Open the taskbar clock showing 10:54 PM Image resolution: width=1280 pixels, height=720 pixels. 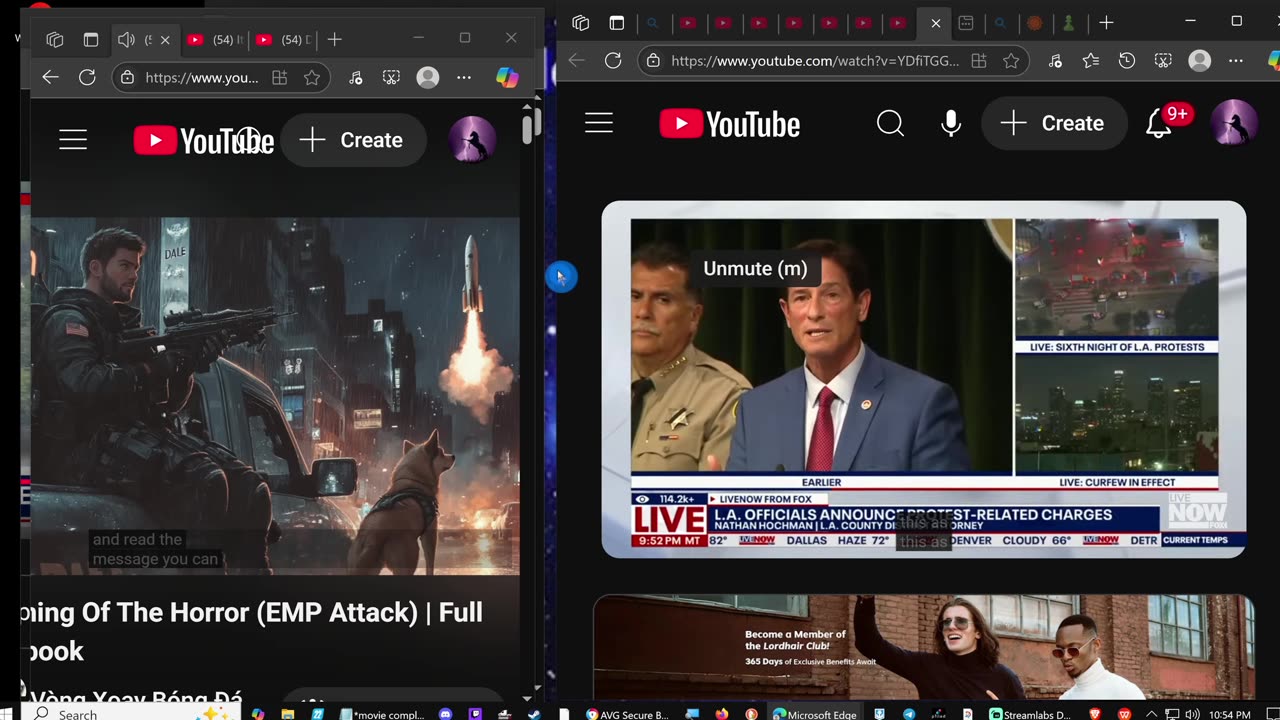[x=1228, y=714]
